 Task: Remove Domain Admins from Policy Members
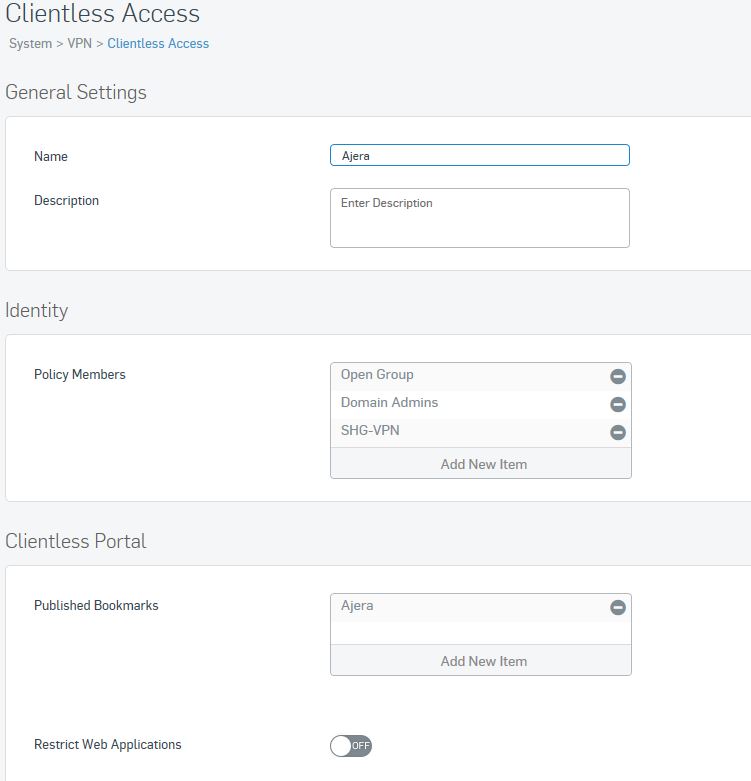(618, 404)
